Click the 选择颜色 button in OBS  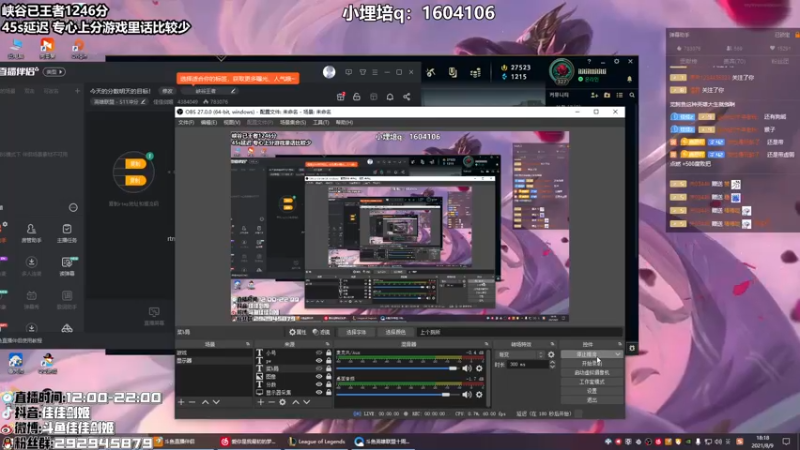395,332
